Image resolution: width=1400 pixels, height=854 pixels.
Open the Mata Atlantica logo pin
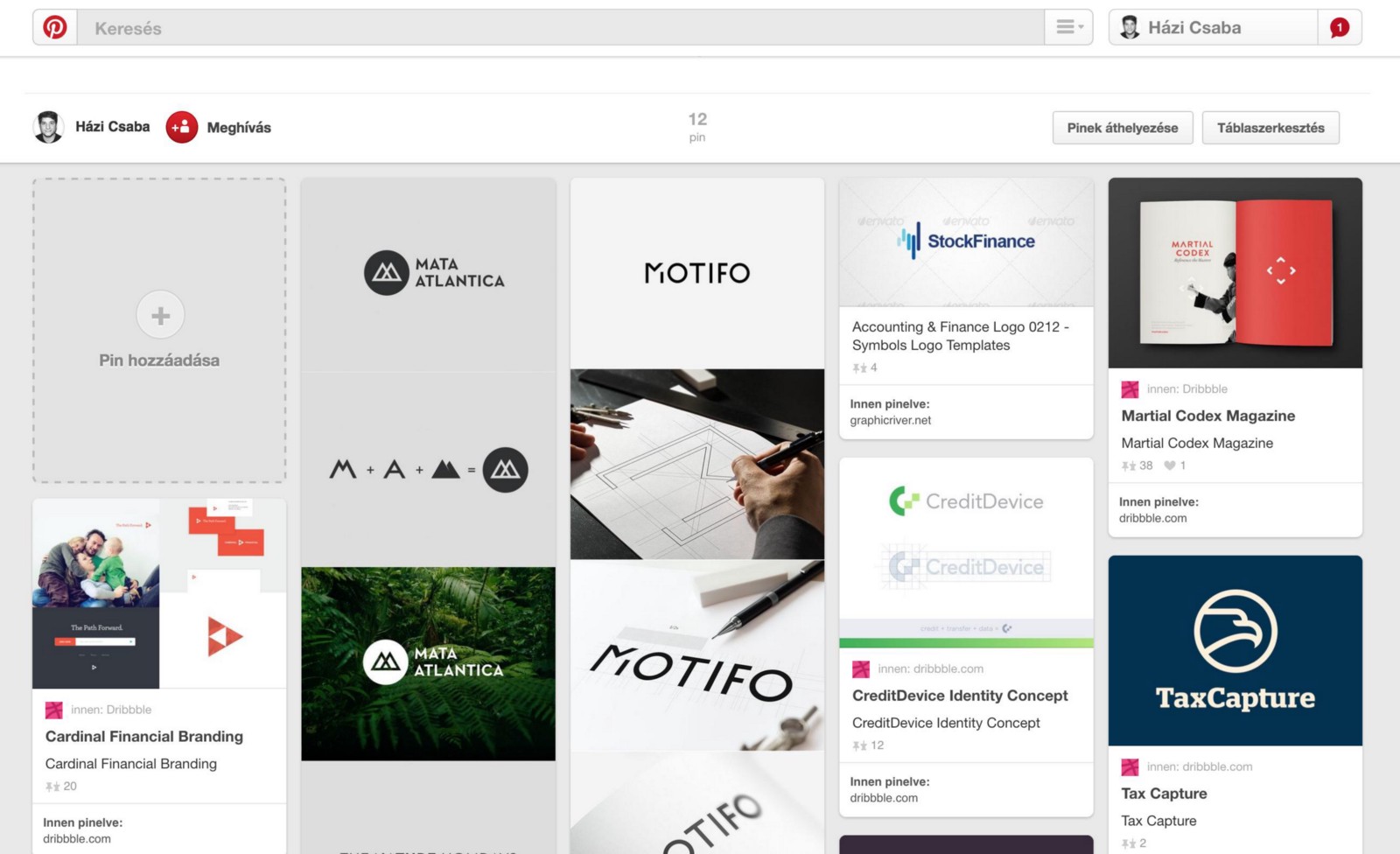(x=429, y=516)
